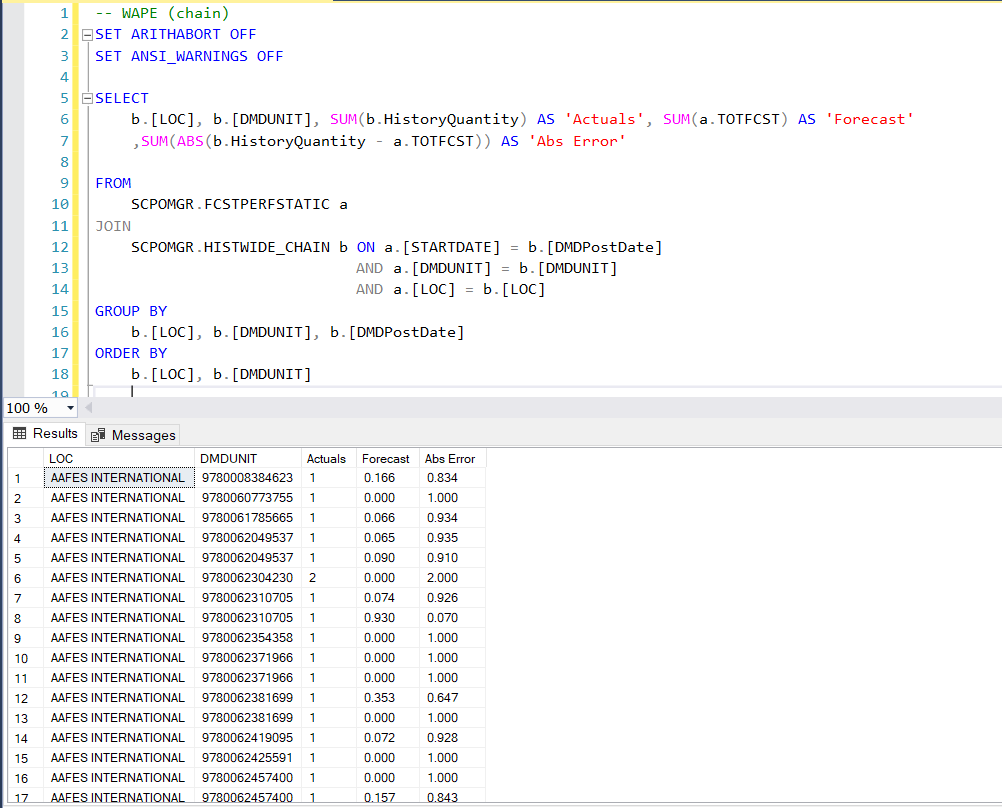Click the GROUP BY keyword

tap(131, 311)
